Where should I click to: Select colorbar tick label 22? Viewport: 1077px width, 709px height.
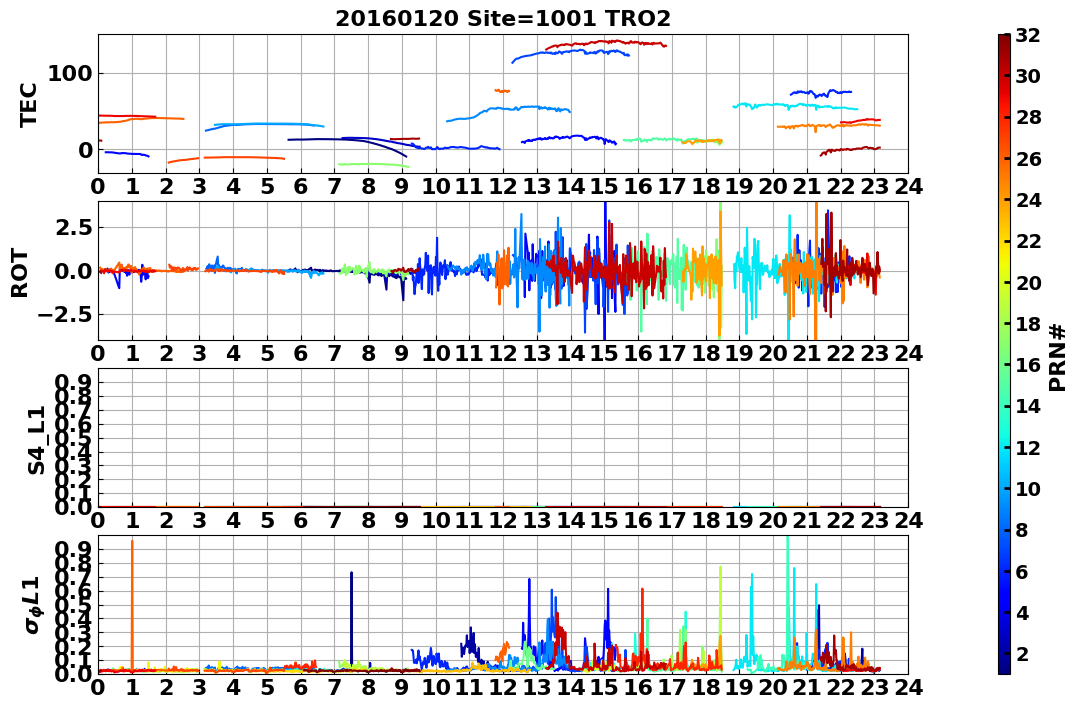coord(1028,241)
